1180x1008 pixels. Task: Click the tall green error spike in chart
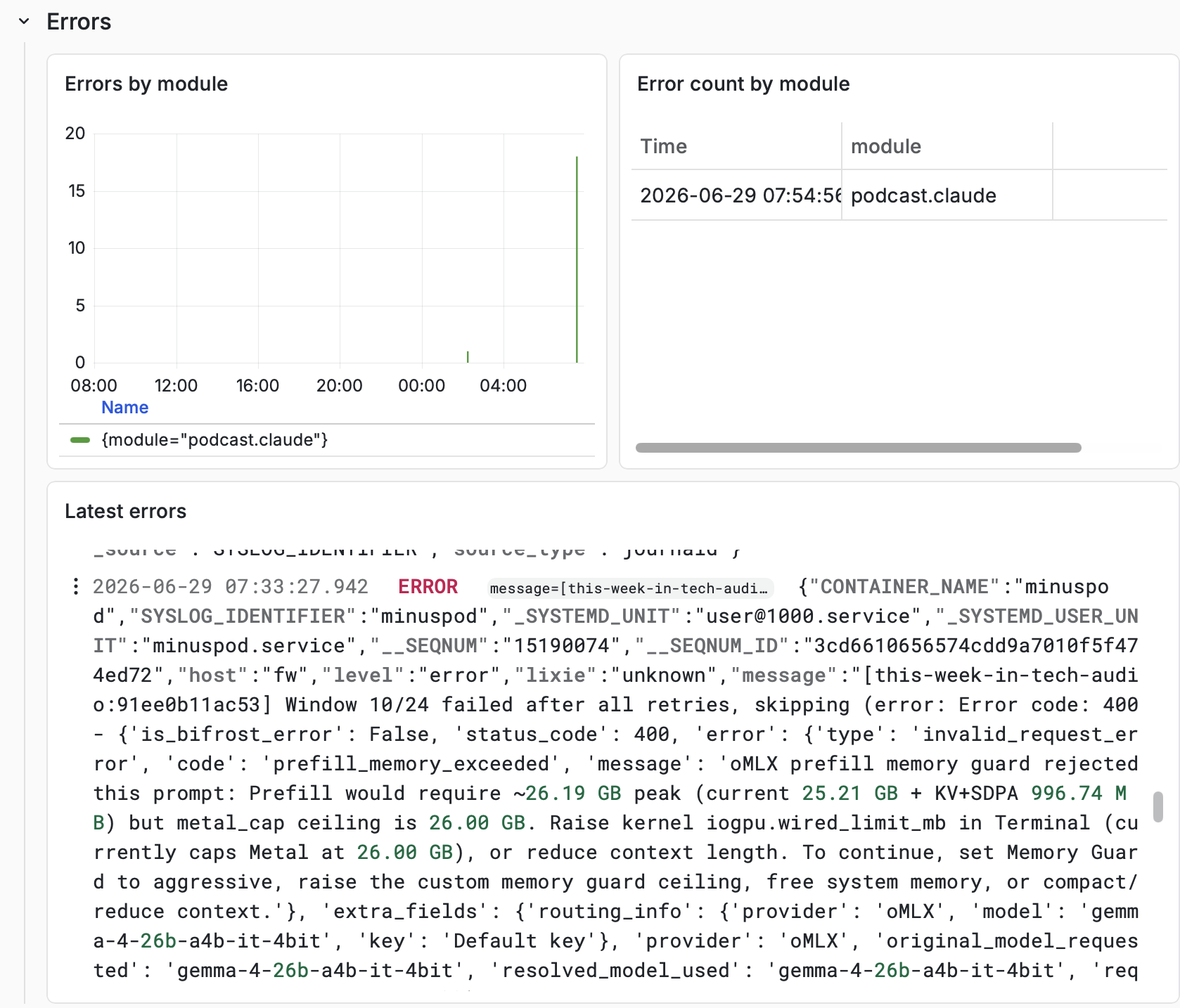pos(577,260)
